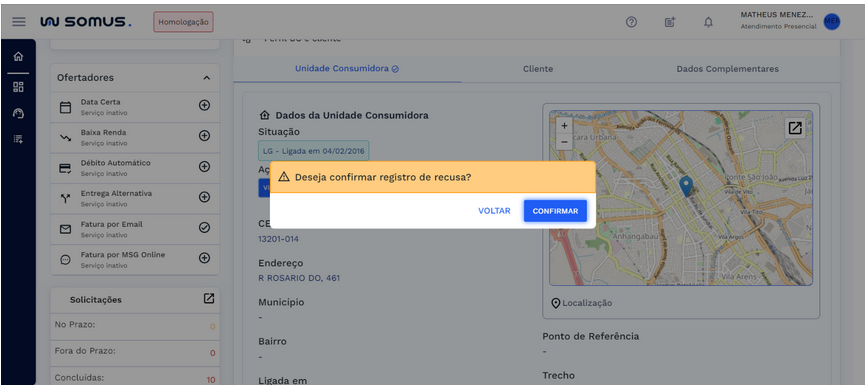Add the Débito Automático service
The width and height of the screenshot is (865, 387).
204,166
